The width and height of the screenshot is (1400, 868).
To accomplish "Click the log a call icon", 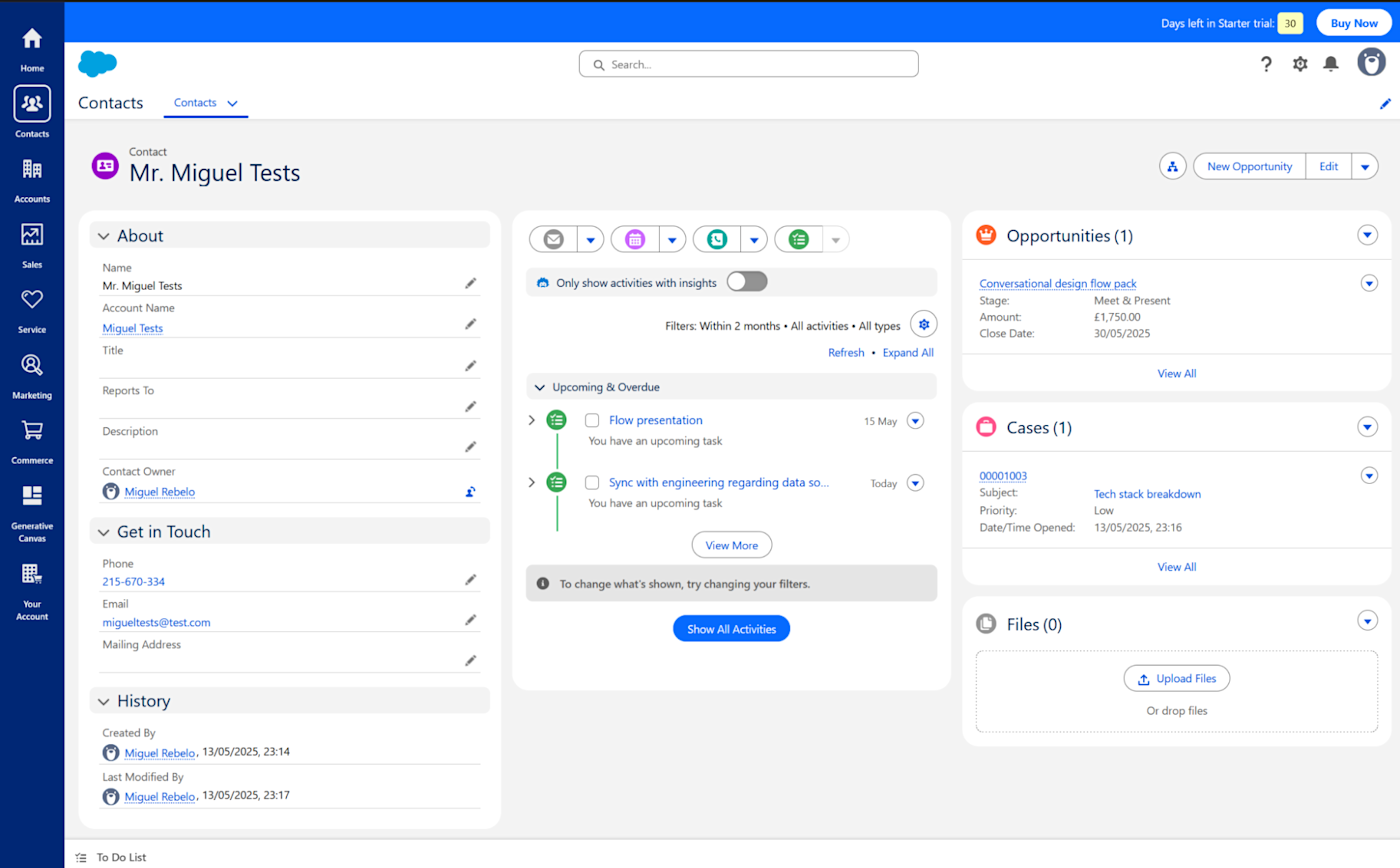I will [716, 239].
